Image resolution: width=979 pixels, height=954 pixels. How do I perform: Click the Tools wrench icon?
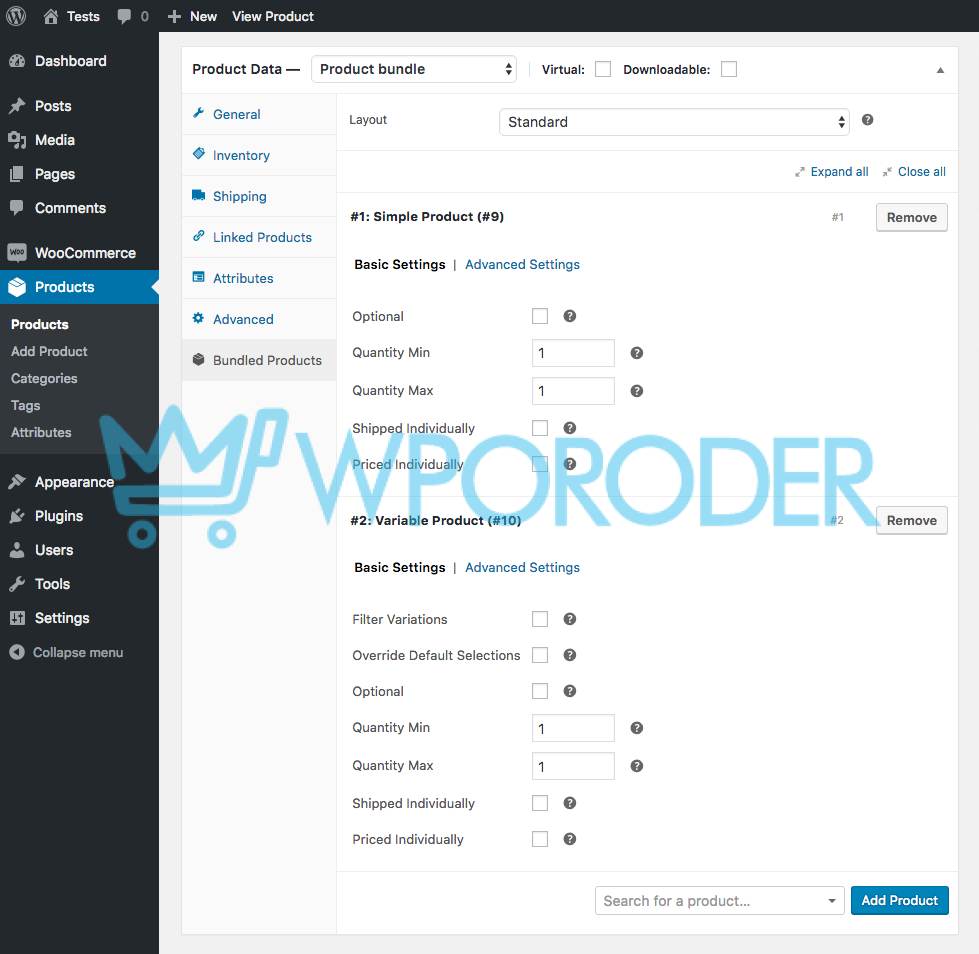17,584
